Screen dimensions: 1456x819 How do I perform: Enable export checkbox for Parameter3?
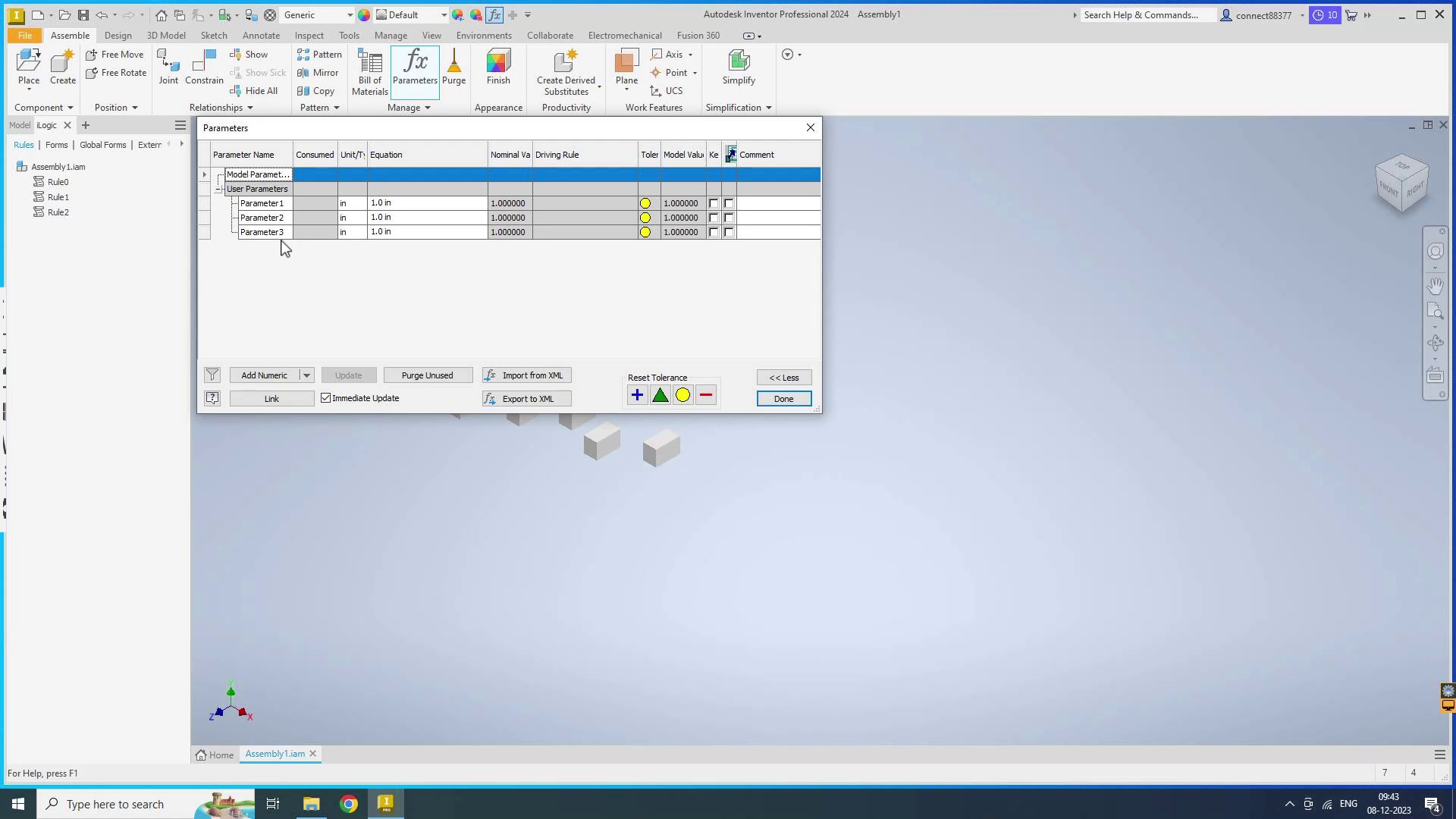[729, 232]
